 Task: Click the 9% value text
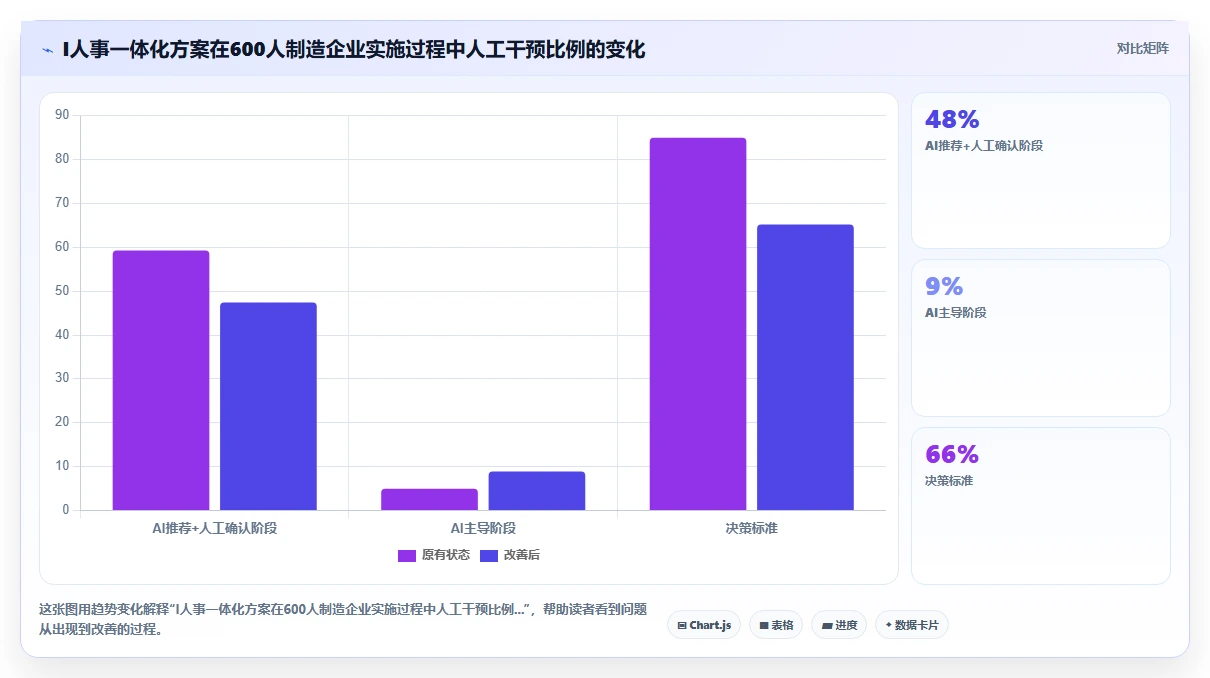pos(944,287)
